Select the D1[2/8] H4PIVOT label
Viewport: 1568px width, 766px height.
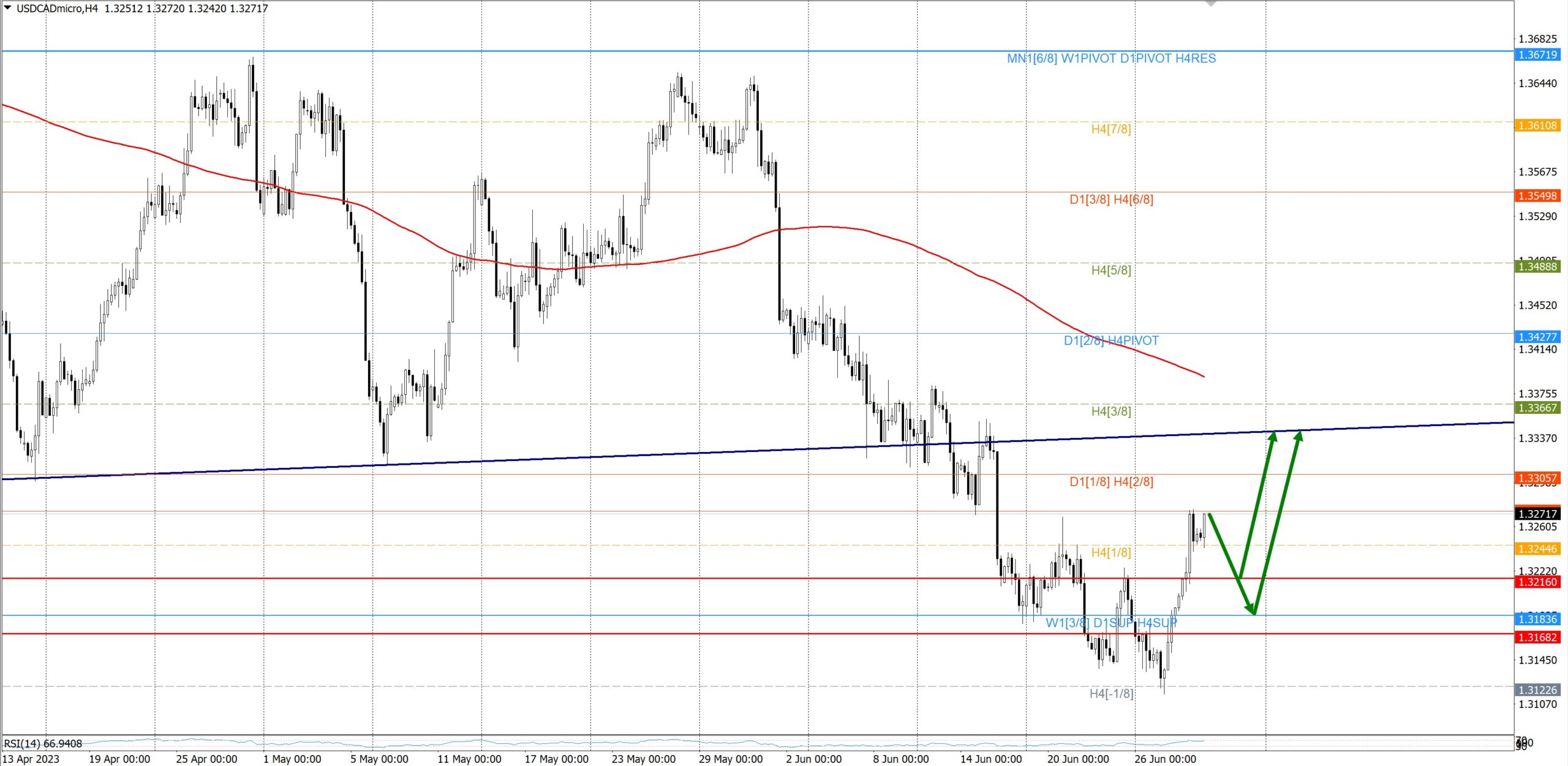coord(1111,340)
